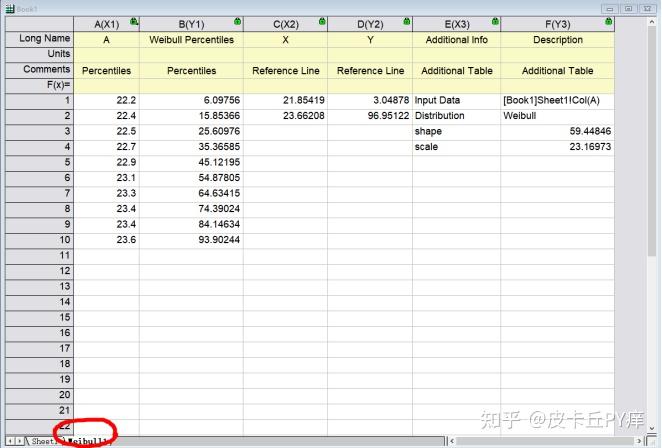Image resolution: width=662 pixels, height=448 pixels.
Task: Click green lock icon on column D(Y2)
Action: point(407,21)
